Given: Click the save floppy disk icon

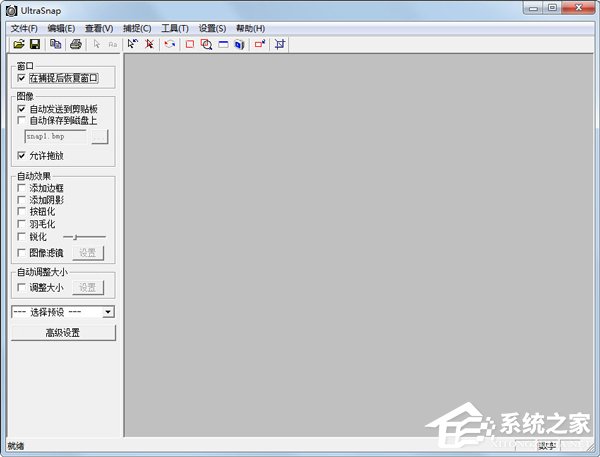Looking at the screenshot, I should coord(35,44).
